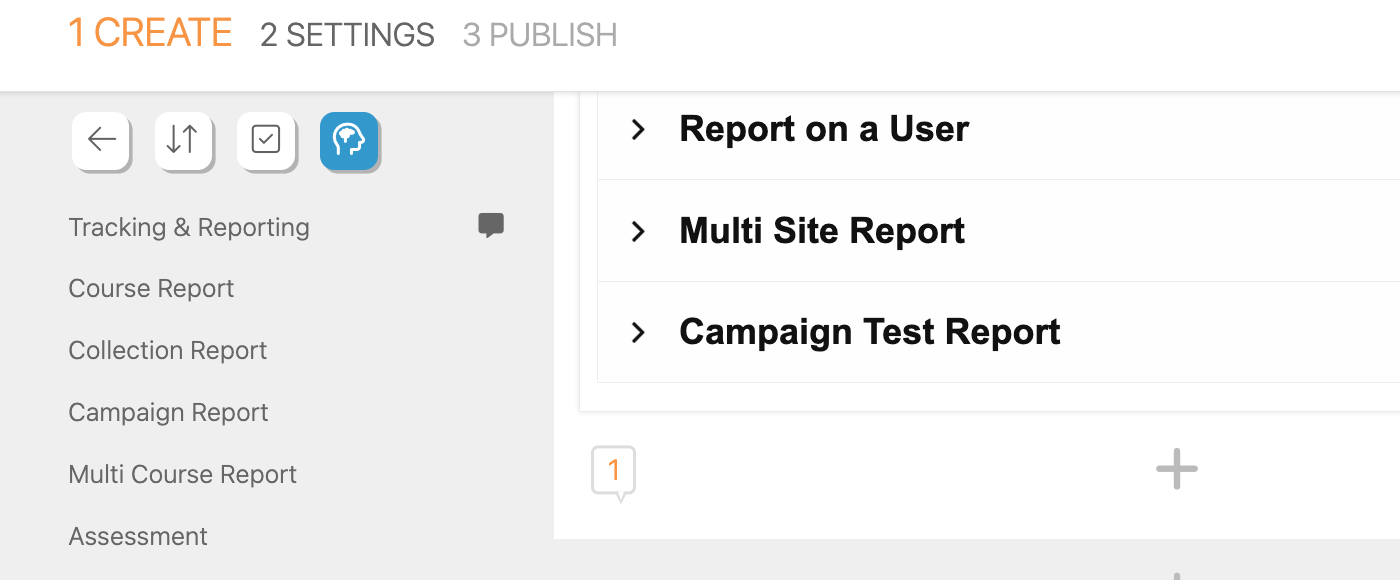Open the orange comment count bubble
This screenshot has width=1400, height=580.
(x=613, y=470)
